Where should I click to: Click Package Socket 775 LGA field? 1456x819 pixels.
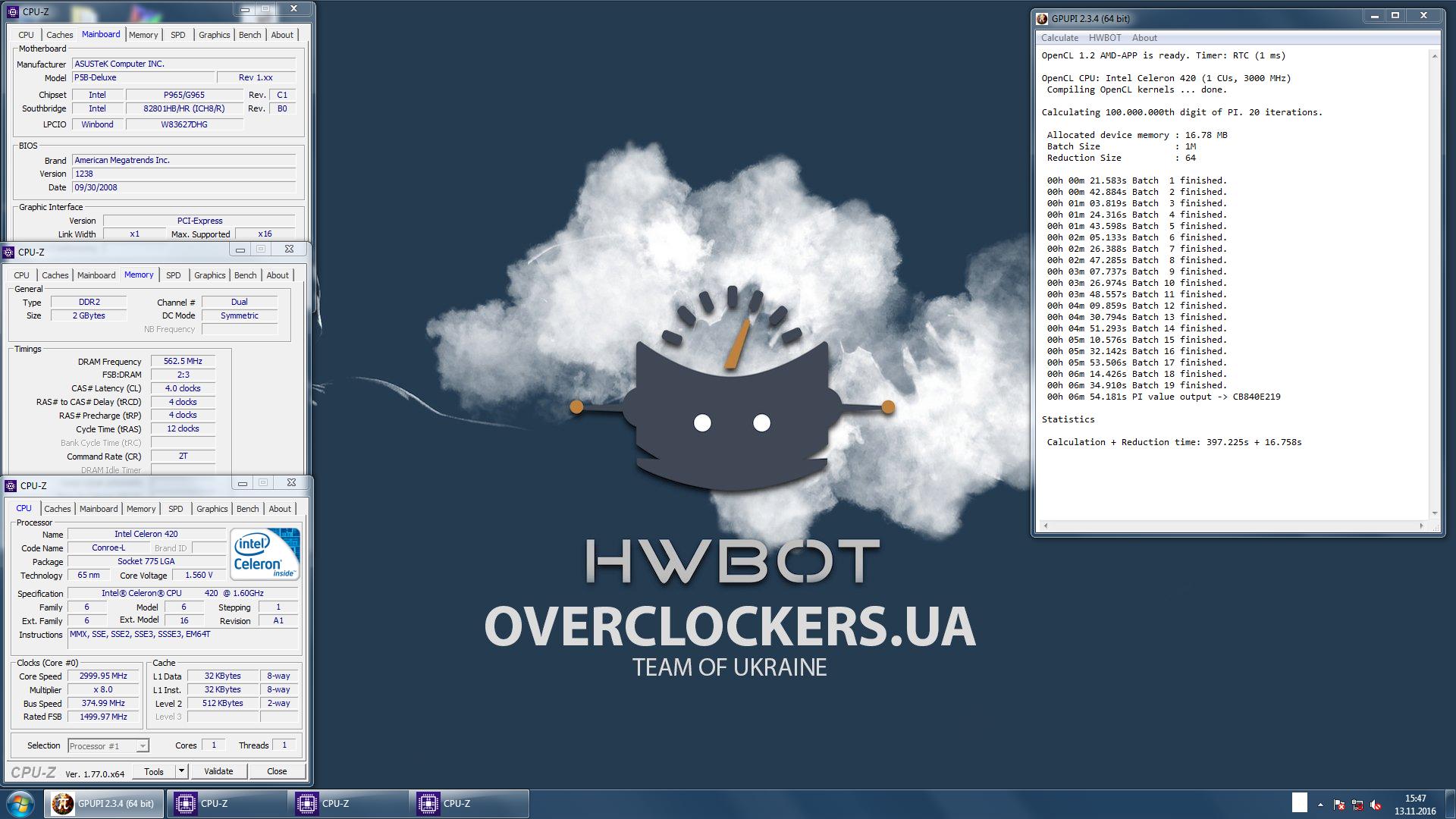[146, 561]
